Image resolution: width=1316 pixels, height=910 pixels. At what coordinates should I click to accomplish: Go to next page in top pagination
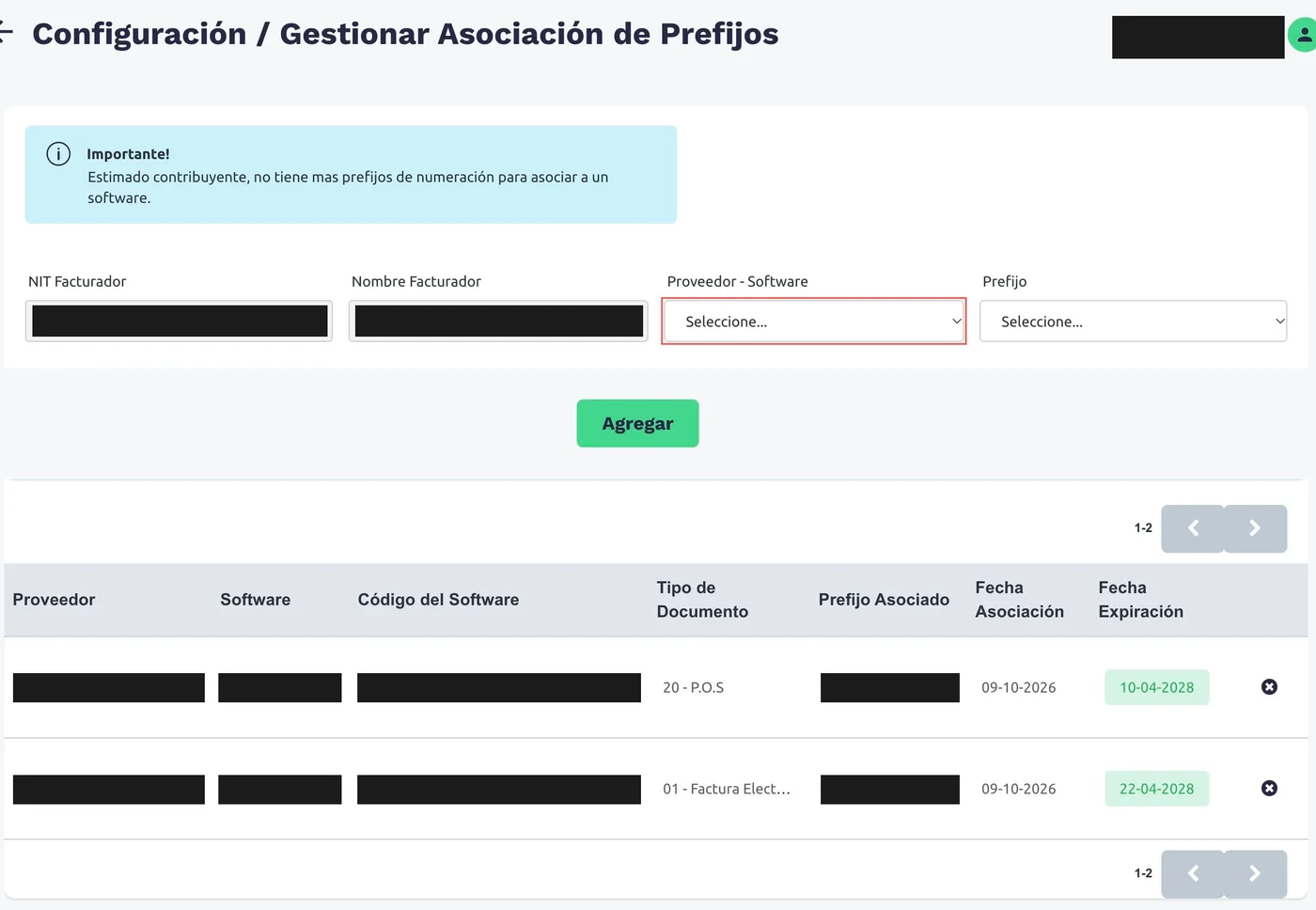(x=1255, y=528)
